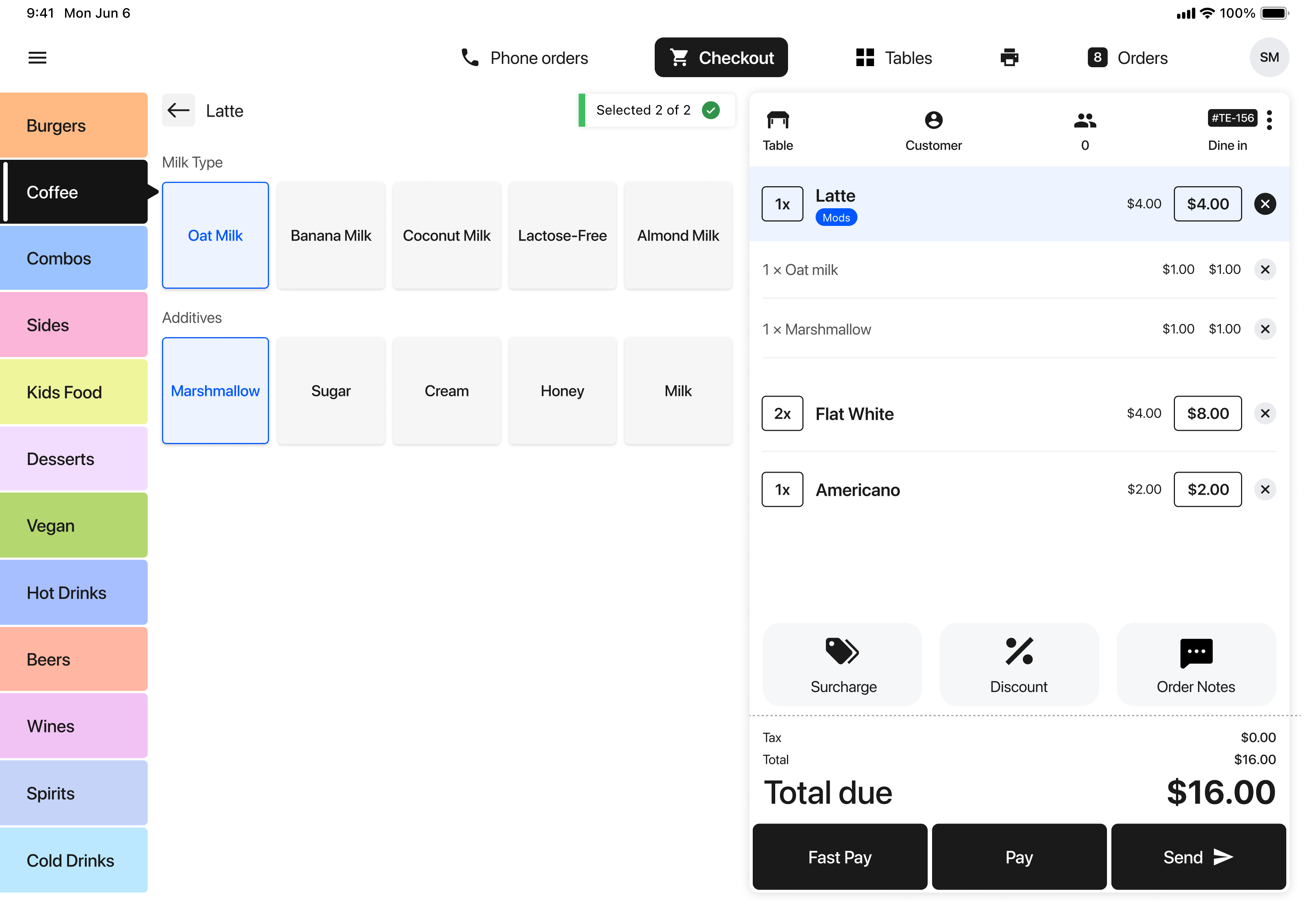The width and height of the screenshot is (1316, 919).
Task: Add Honey additive
Action: tap(562, 391)
